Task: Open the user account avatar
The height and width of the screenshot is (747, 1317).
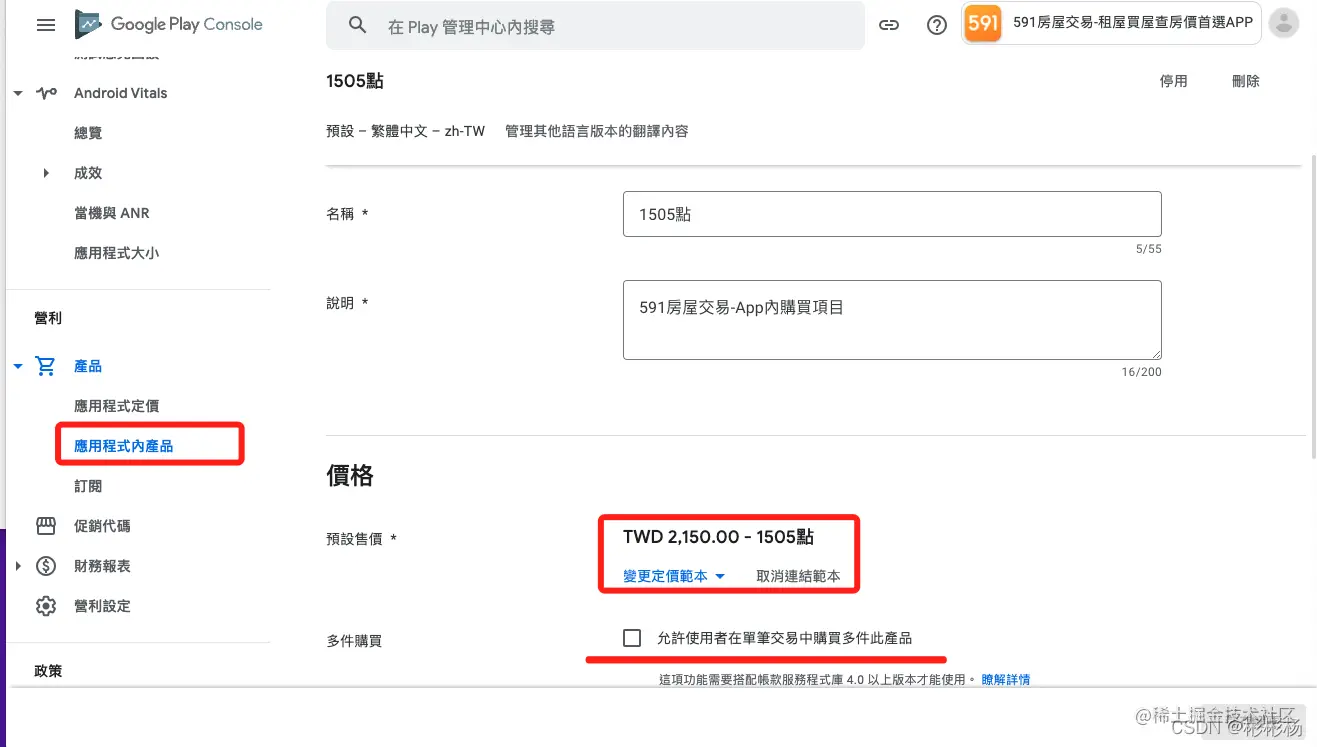Action: coord(1284,25)
